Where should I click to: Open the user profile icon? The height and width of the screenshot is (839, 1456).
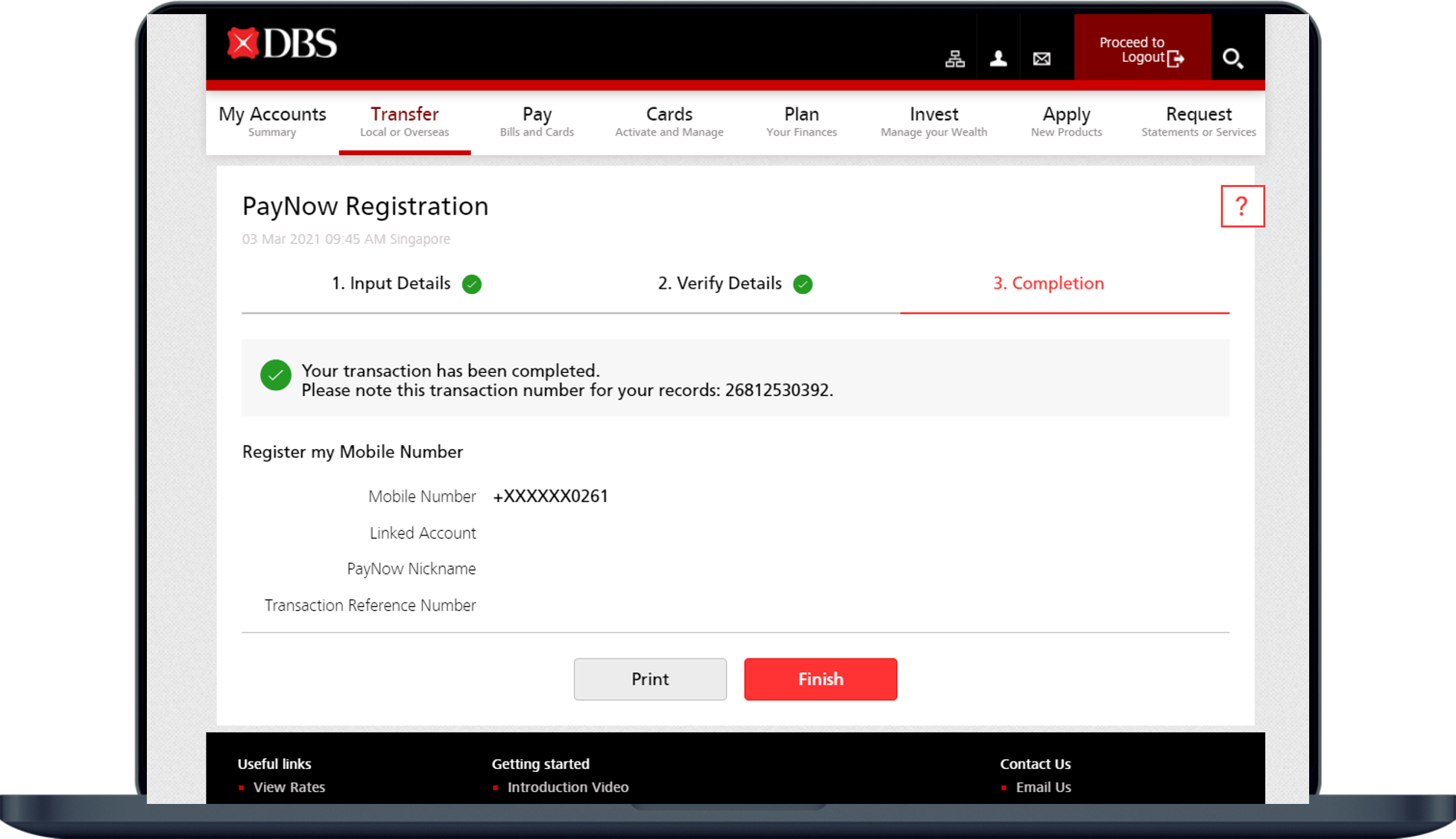tap(998, 59)
